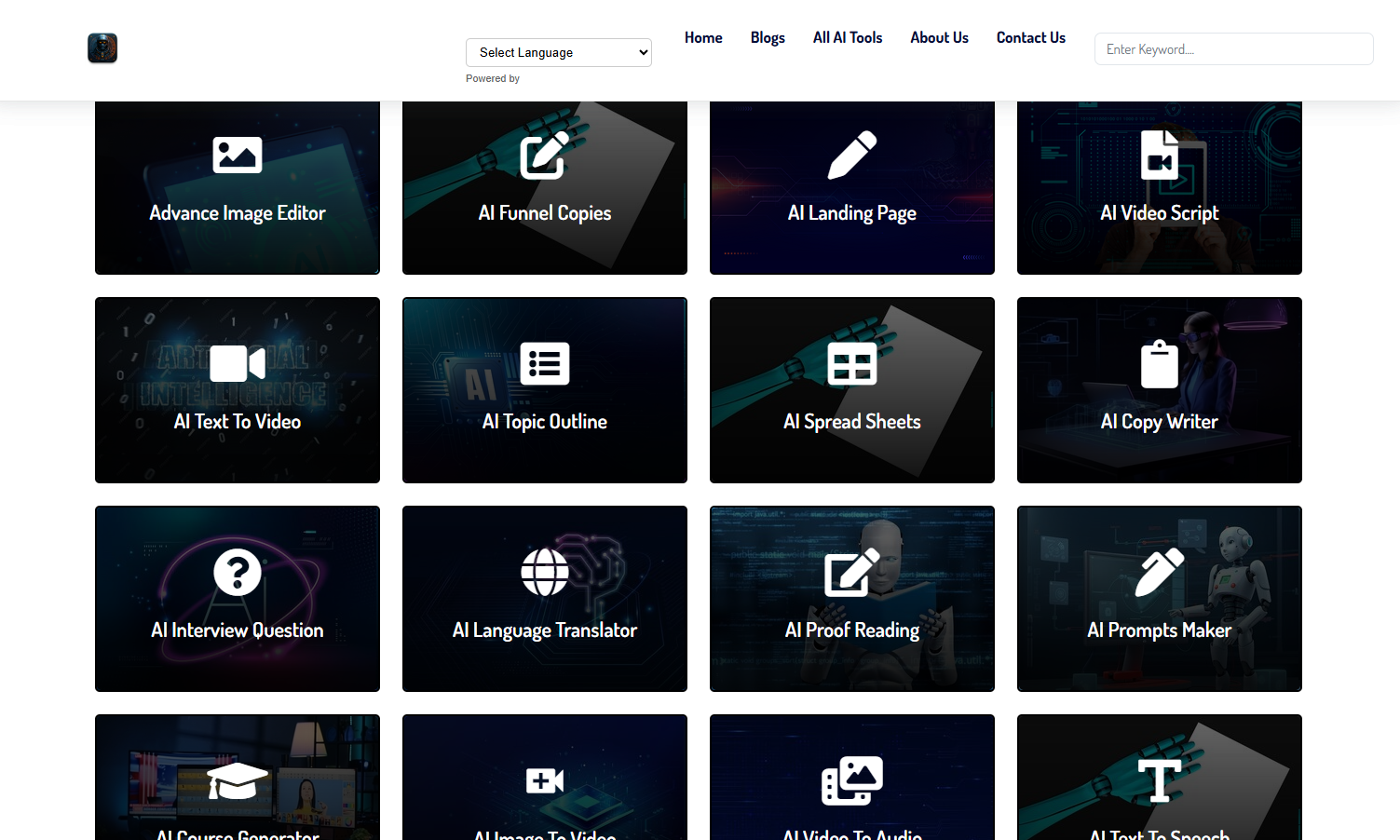This screenshot has width=1400, height=840.
Task: Click the question mark icon on AI Interview Question
Action: (x=237, y=572)
